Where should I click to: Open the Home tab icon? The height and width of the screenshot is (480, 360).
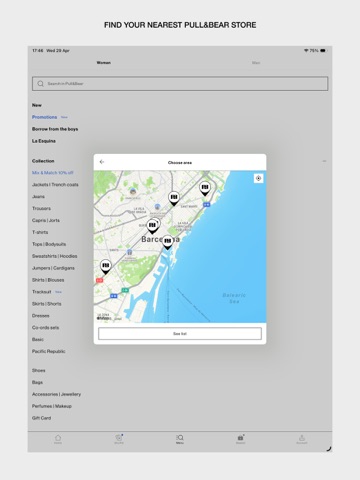58,439
